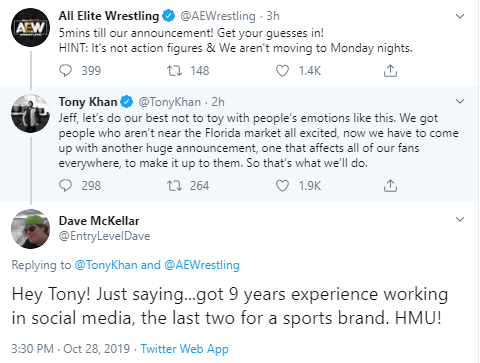
Task: Open the Twitter Web App link
Action: 185,349
